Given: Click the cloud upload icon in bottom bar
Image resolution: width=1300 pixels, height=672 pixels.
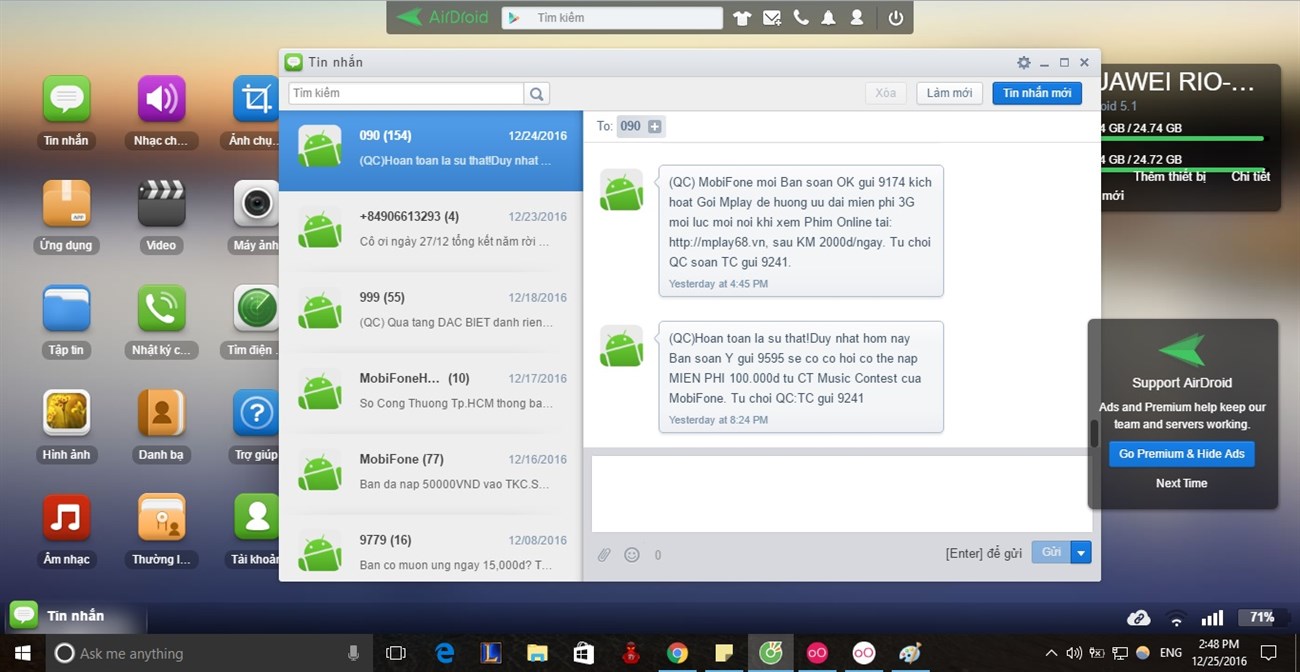Looking at the screenshot, I should [1138, 618].
